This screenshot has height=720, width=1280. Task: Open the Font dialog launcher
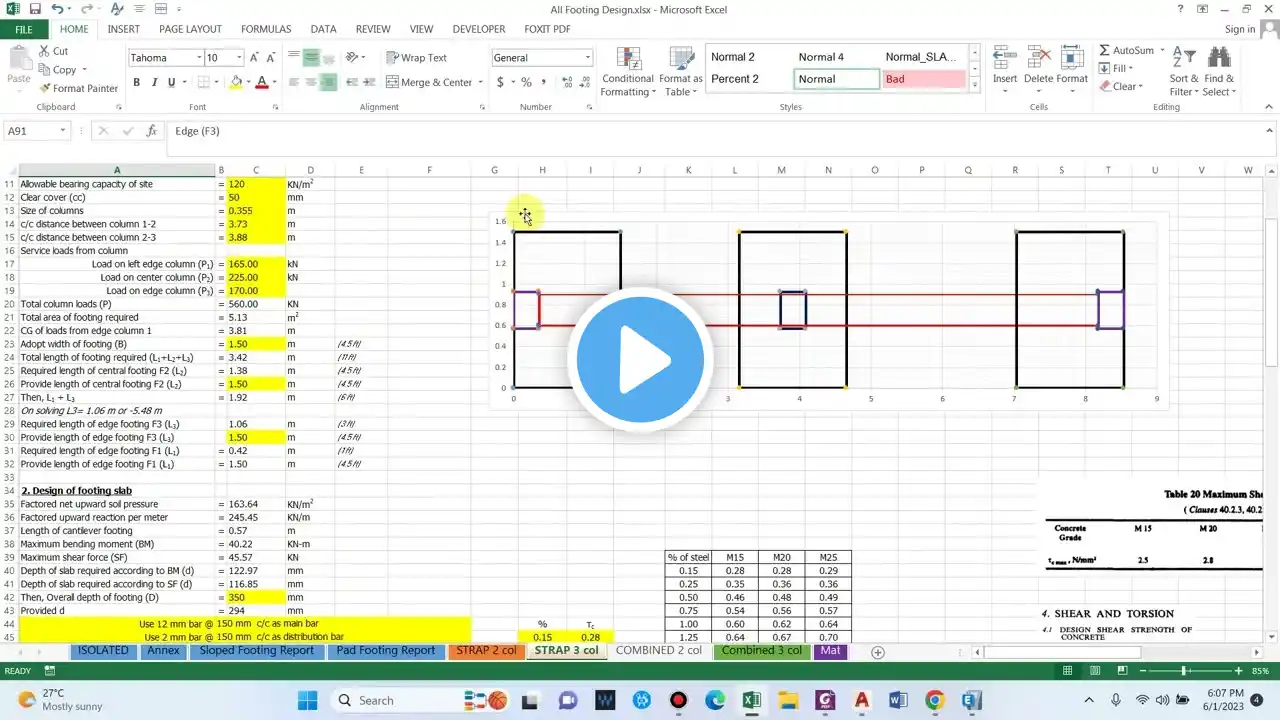pos(275,107)
